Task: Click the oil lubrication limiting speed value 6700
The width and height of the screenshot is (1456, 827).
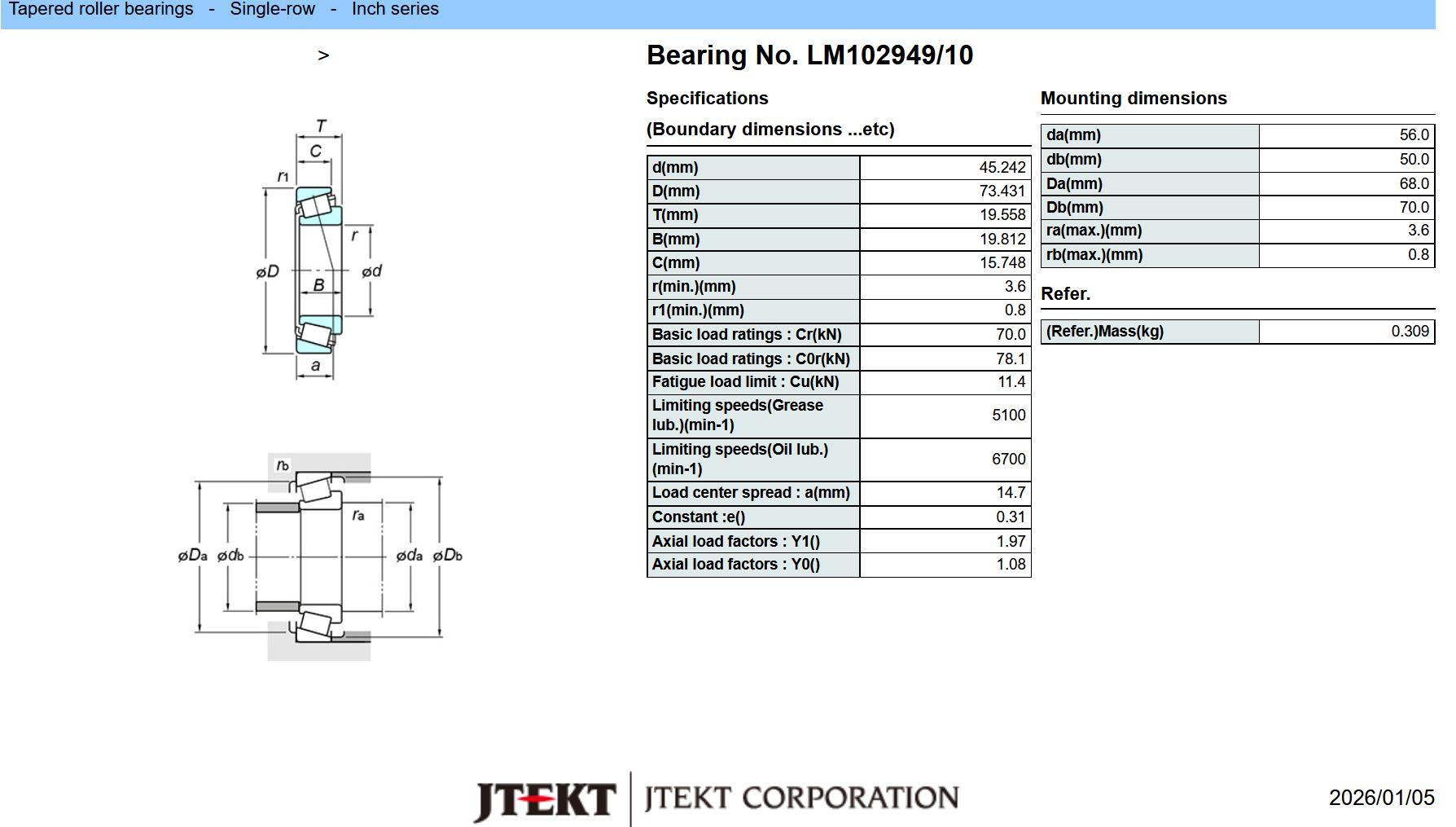Action: (1008, 460)
